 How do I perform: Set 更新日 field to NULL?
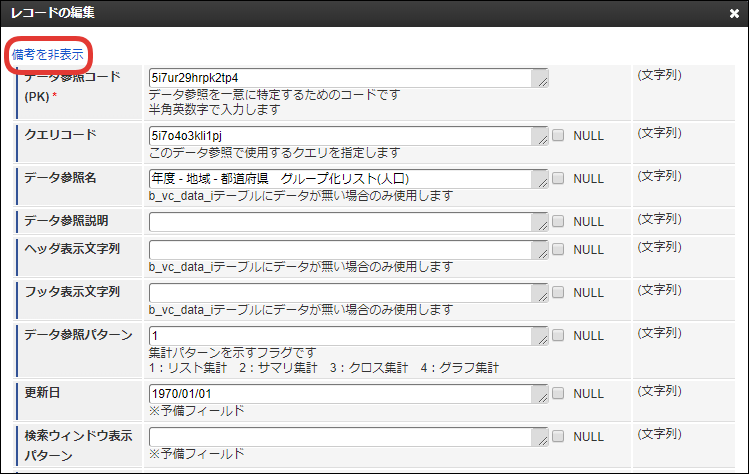(x=558, y=394)
